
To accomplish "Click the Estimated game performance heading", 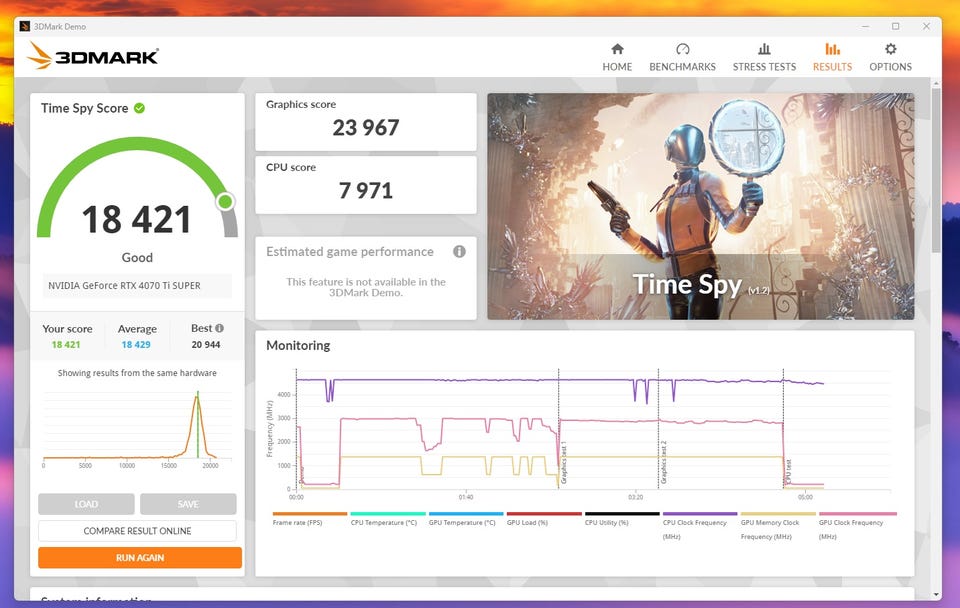I will point(350,252).
